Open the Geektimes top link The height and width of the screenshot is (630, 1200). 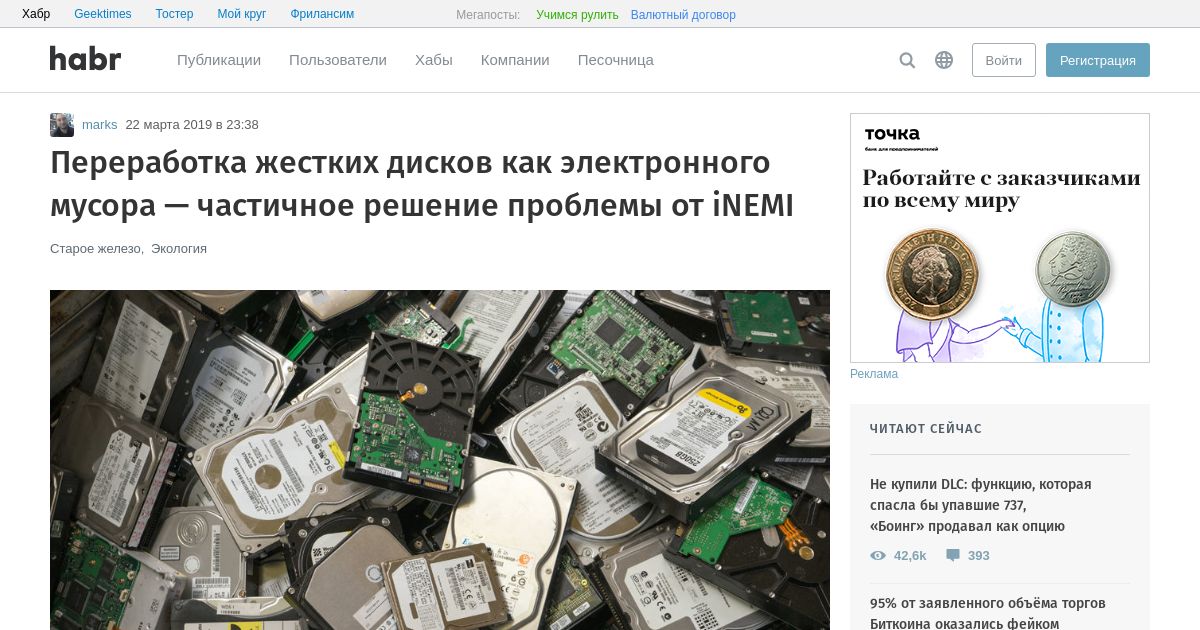point(103,14)
